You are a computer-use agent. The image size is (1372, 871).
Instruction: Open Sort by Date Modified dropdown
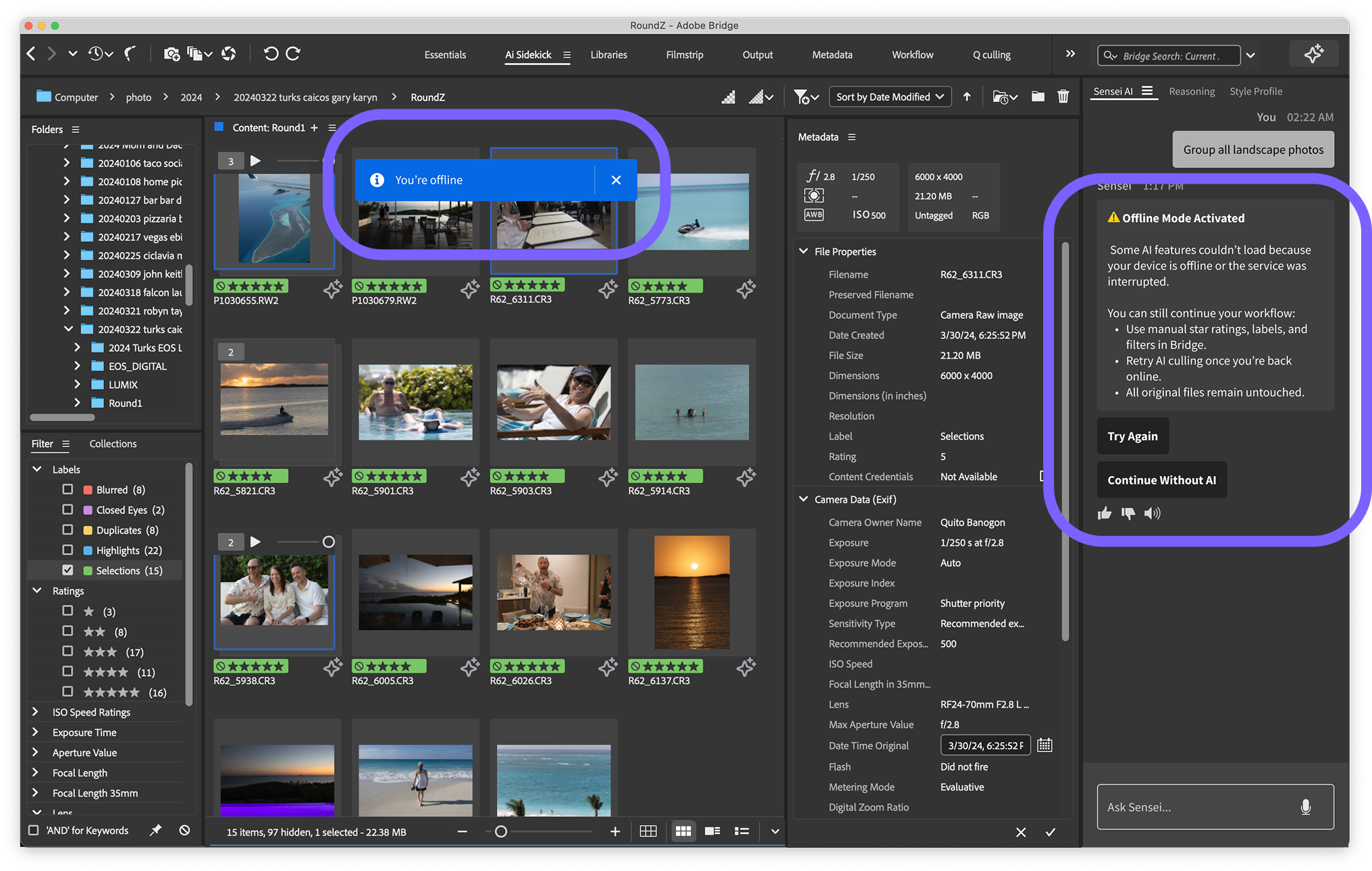pyautogui.click(x=889, y=97)
